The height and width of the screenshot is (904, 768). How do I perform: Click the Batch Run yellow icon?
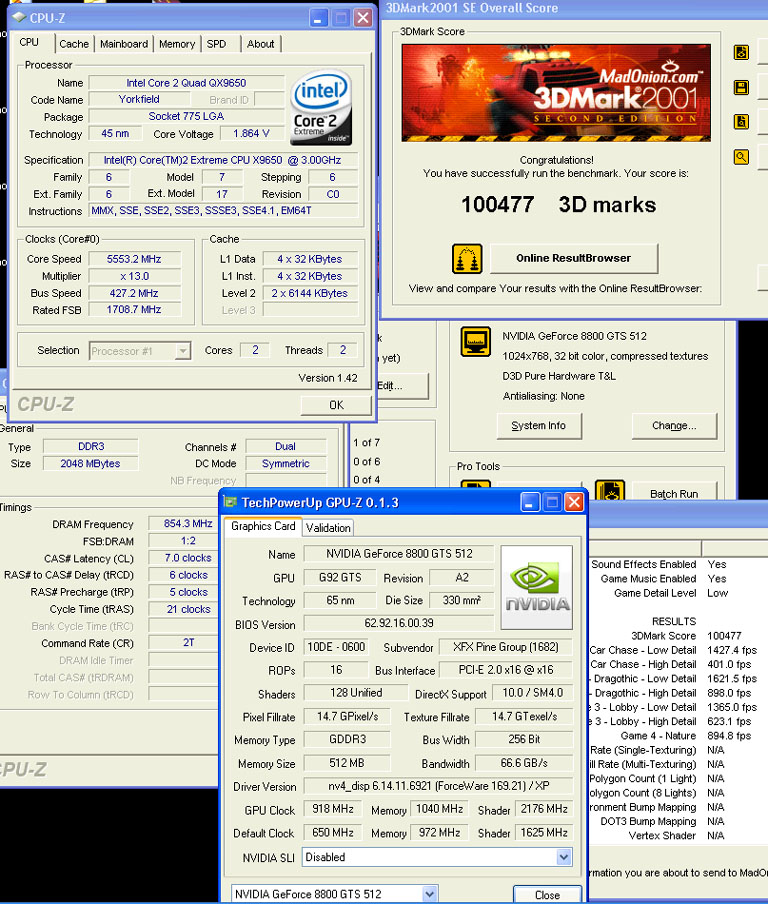coord(609,491)
